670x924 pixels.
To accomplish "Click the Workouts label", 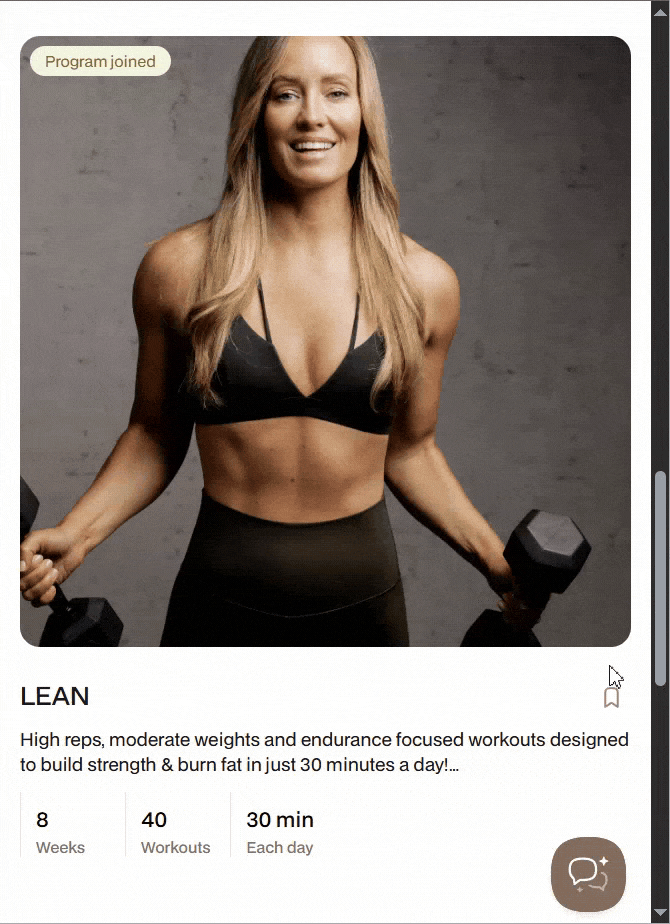I will [176, 847].
